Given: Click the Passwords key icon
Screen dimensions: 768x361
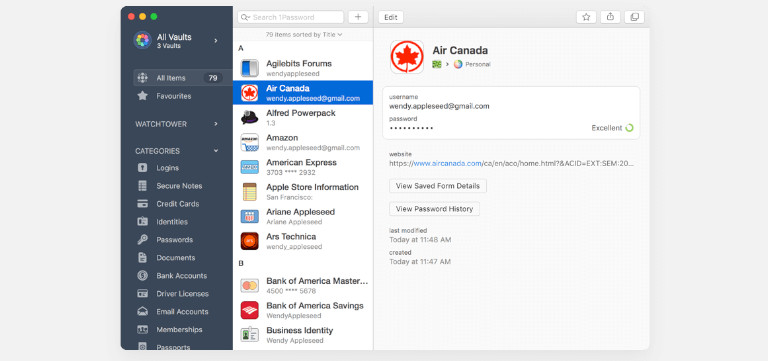Looking at the screenshot, I should (x=143, y=240).
